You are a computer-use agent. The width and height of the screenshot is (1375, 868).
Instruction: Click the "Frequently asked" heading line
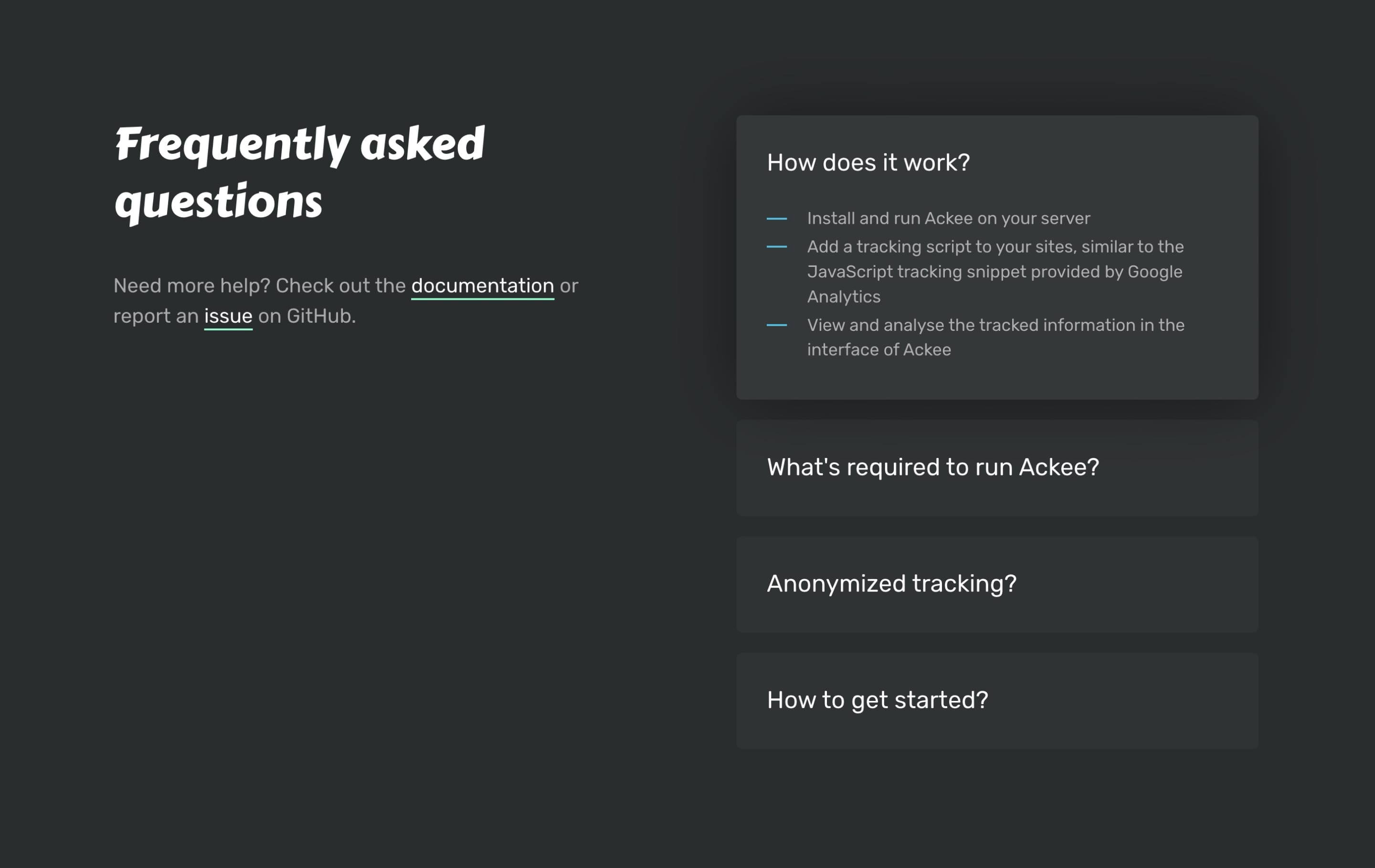(300, 145)
